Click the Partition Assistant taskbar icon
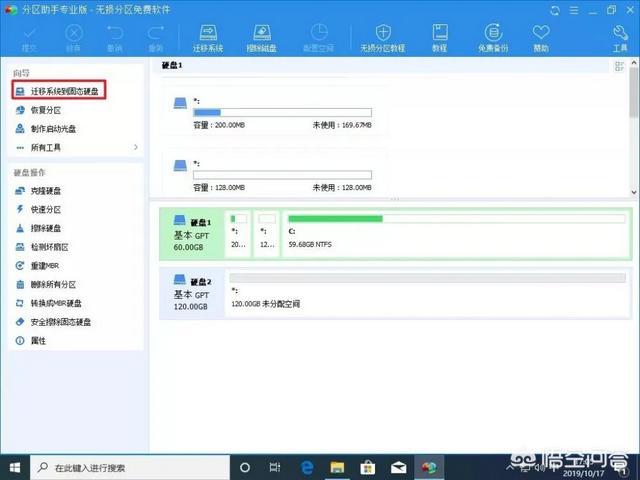Screen dimensions: 640x480 429,467
